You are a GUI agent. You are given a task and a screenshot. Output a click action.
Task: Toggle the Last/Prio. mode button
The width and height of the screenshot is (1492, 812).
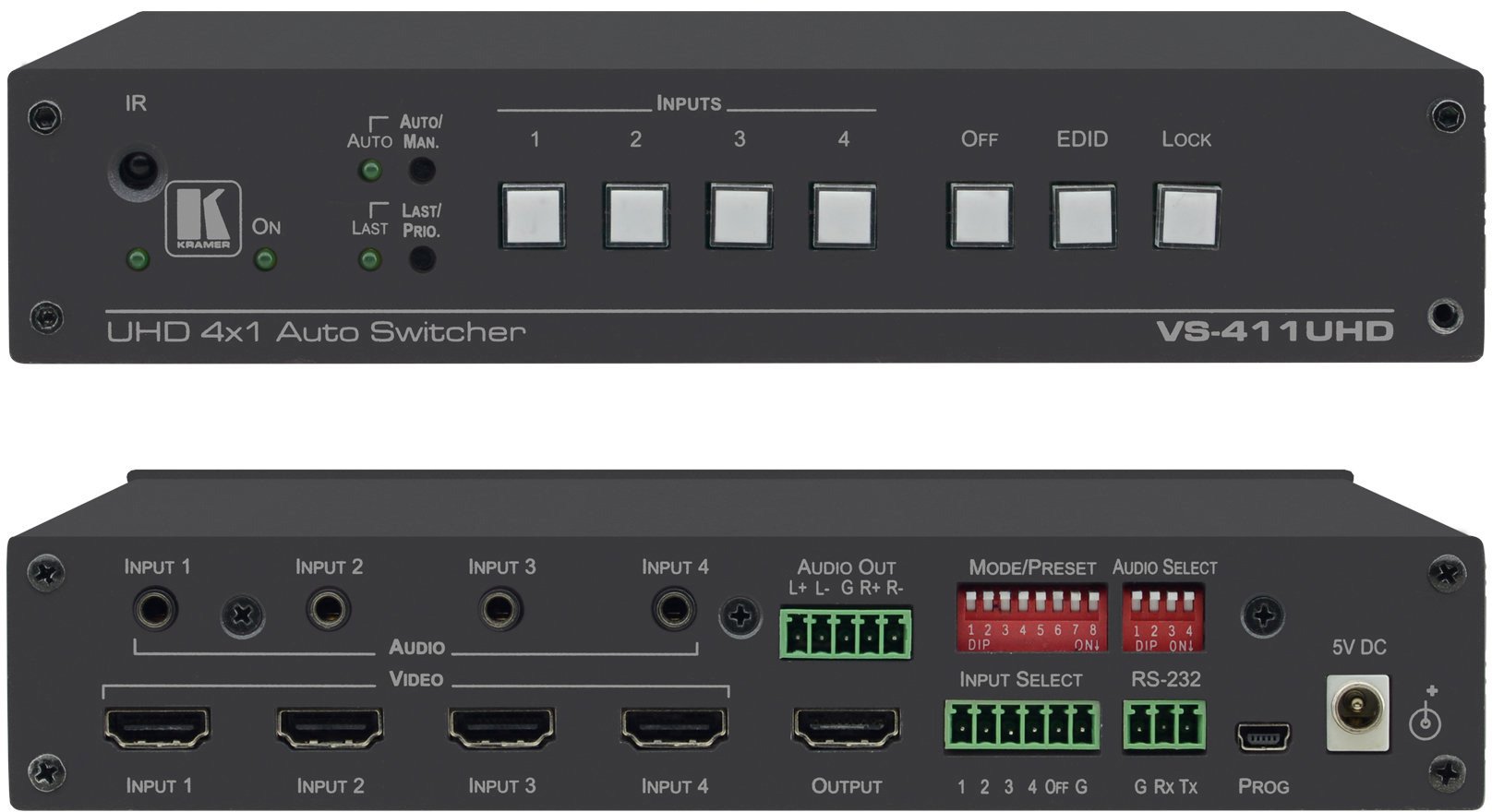point(422,258)
